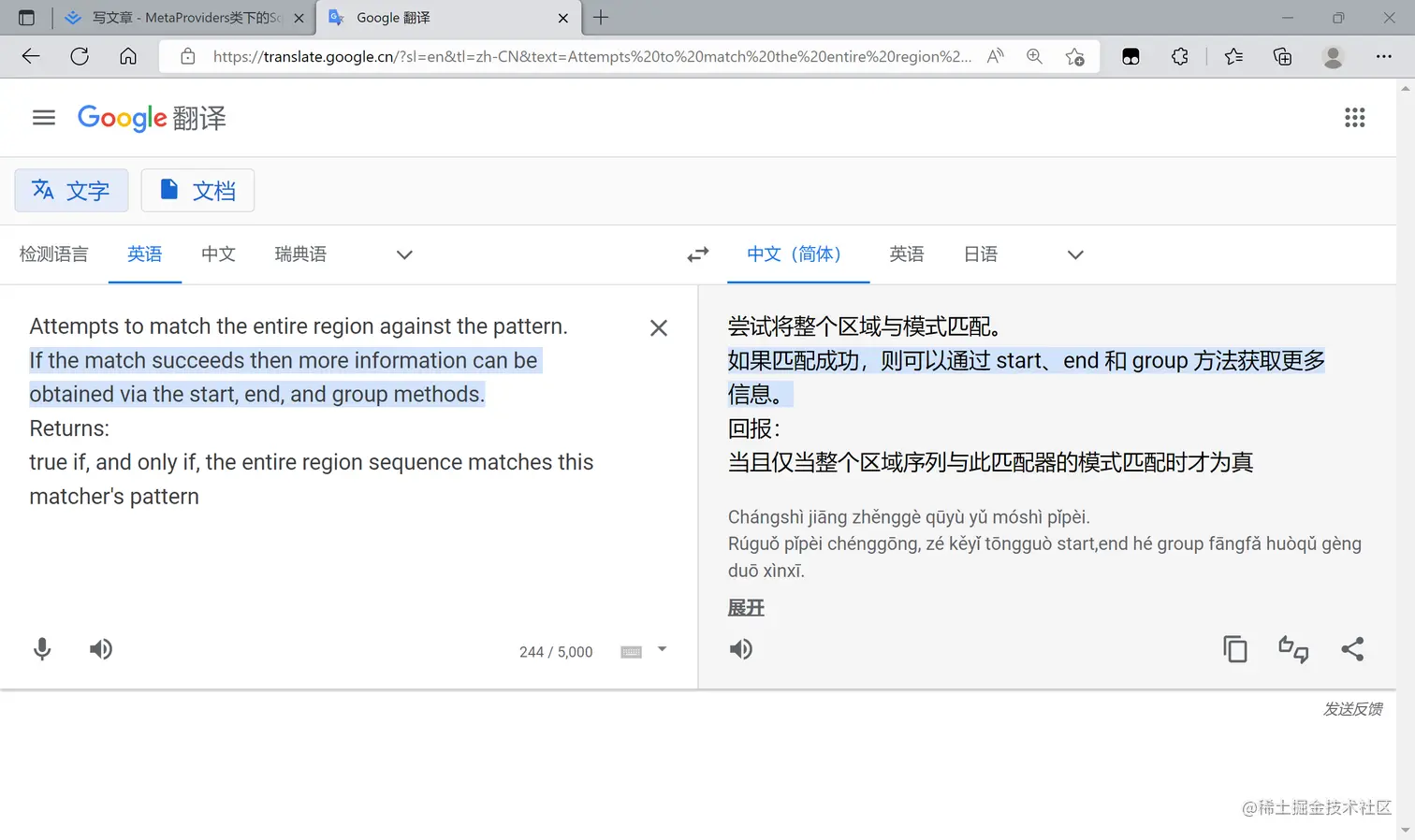
Task: Click the 发送反馈 feedback link
Action: click(1352, 709)
